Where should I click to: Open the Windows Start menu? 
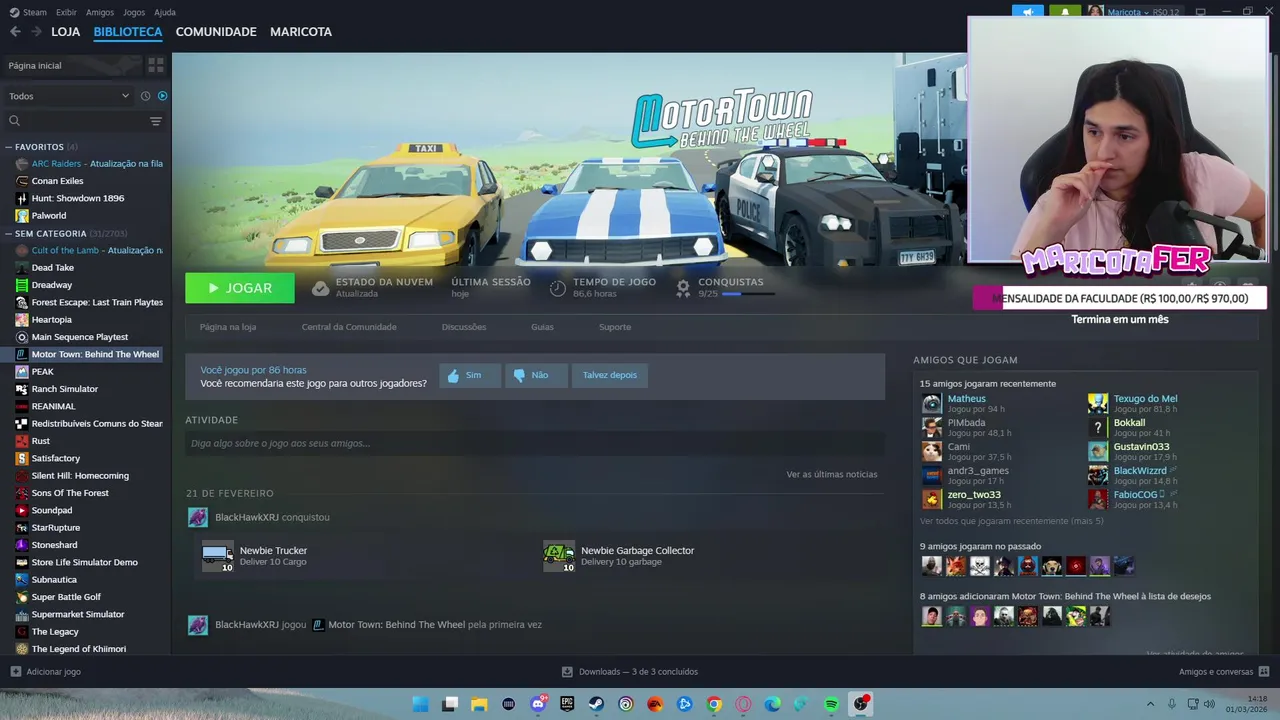421,704
